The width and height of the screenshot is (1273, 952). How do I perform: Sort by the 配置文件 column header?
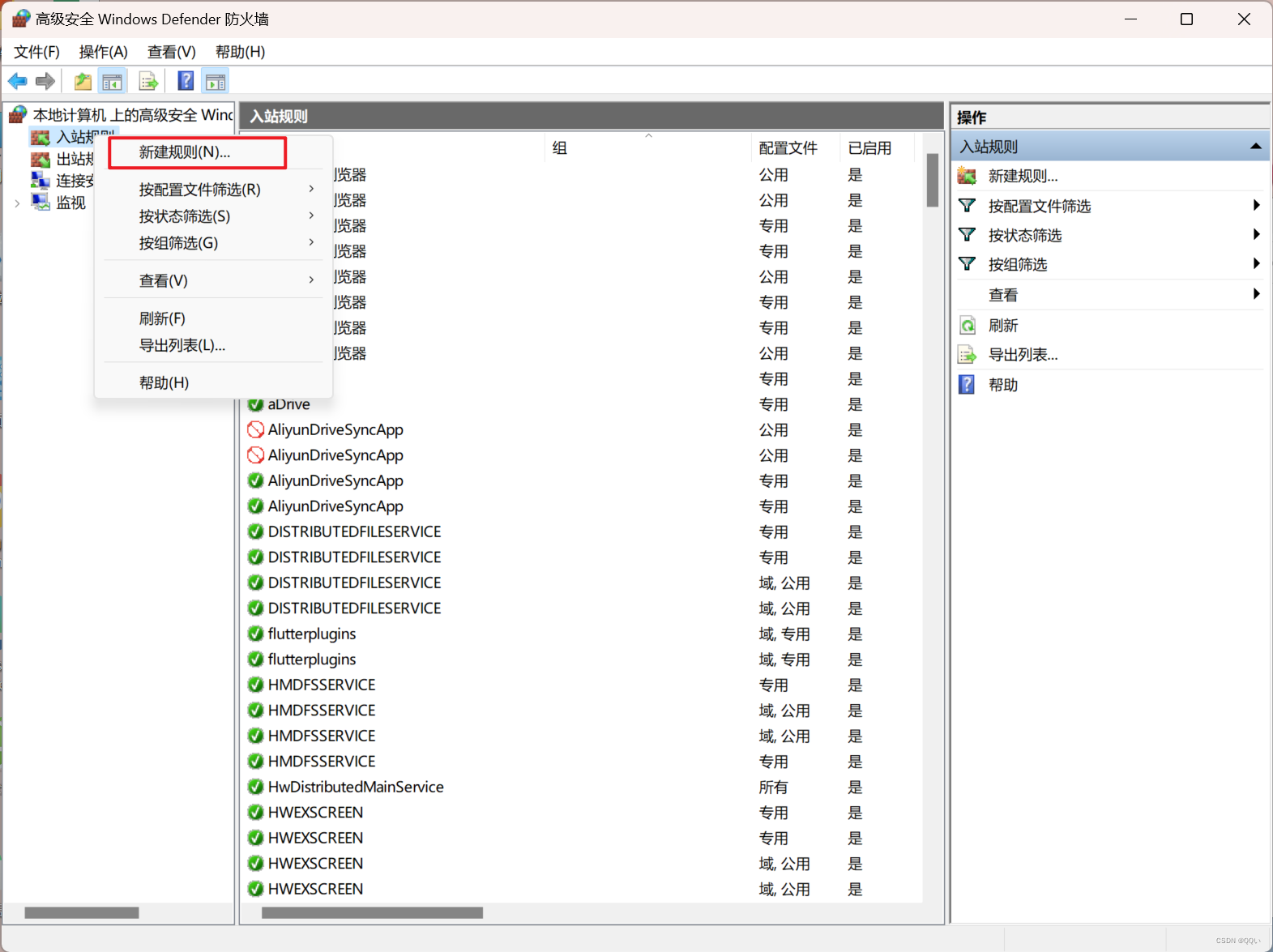tap(796, 147)
